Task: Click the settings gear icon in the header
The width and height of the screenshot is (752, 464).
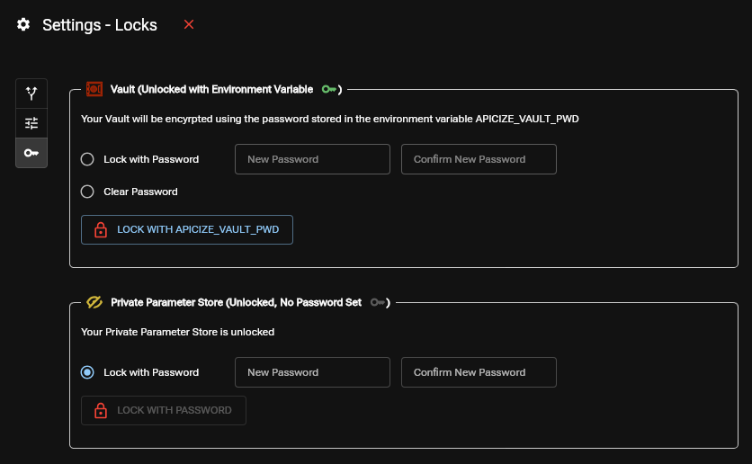Action: click(23, 25)
